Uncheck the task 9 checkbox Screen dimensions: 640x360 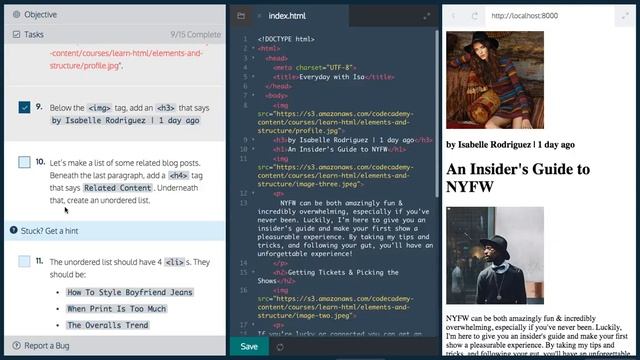(x=24, y=107)
